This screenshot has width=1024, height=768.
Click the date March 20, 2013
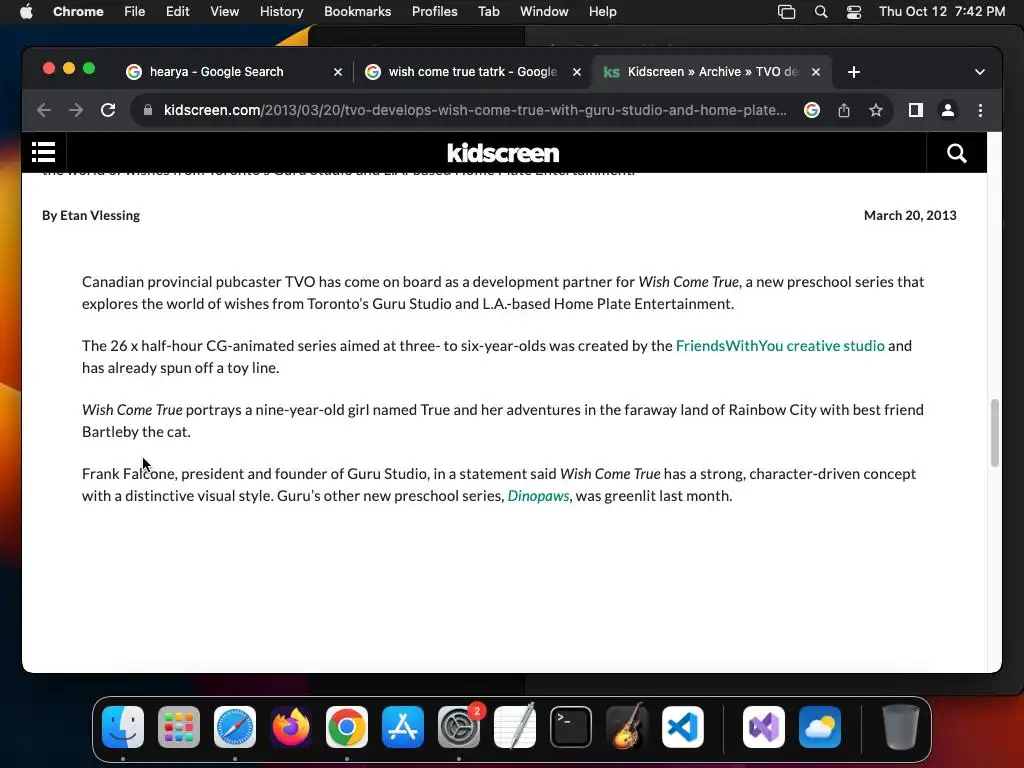(910, 216)
